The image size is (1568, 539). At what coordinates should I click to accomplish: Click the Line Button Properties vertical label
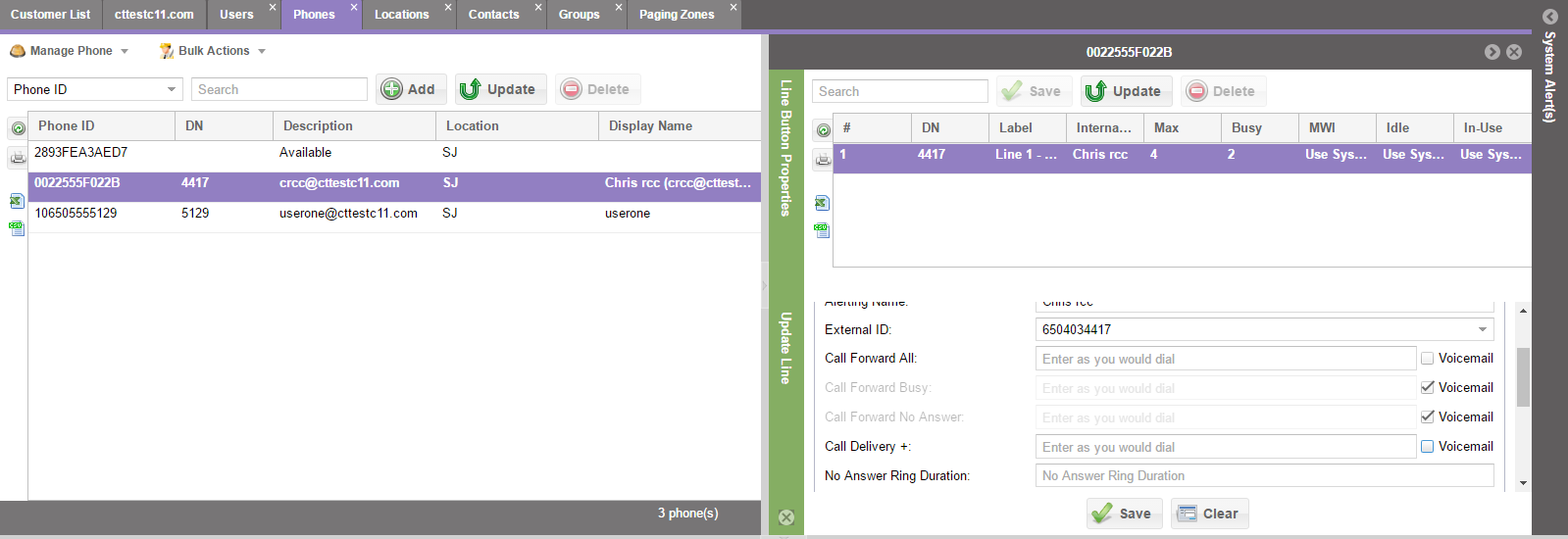(x=785, y=148)
